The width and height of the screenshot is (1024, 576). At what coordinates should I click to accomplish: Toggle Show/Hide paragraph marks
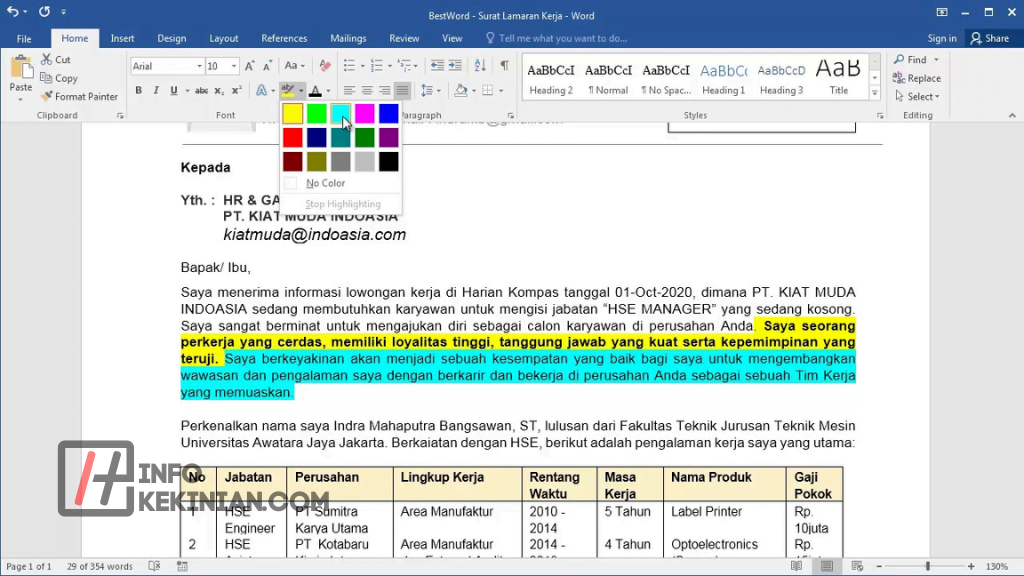504,66
